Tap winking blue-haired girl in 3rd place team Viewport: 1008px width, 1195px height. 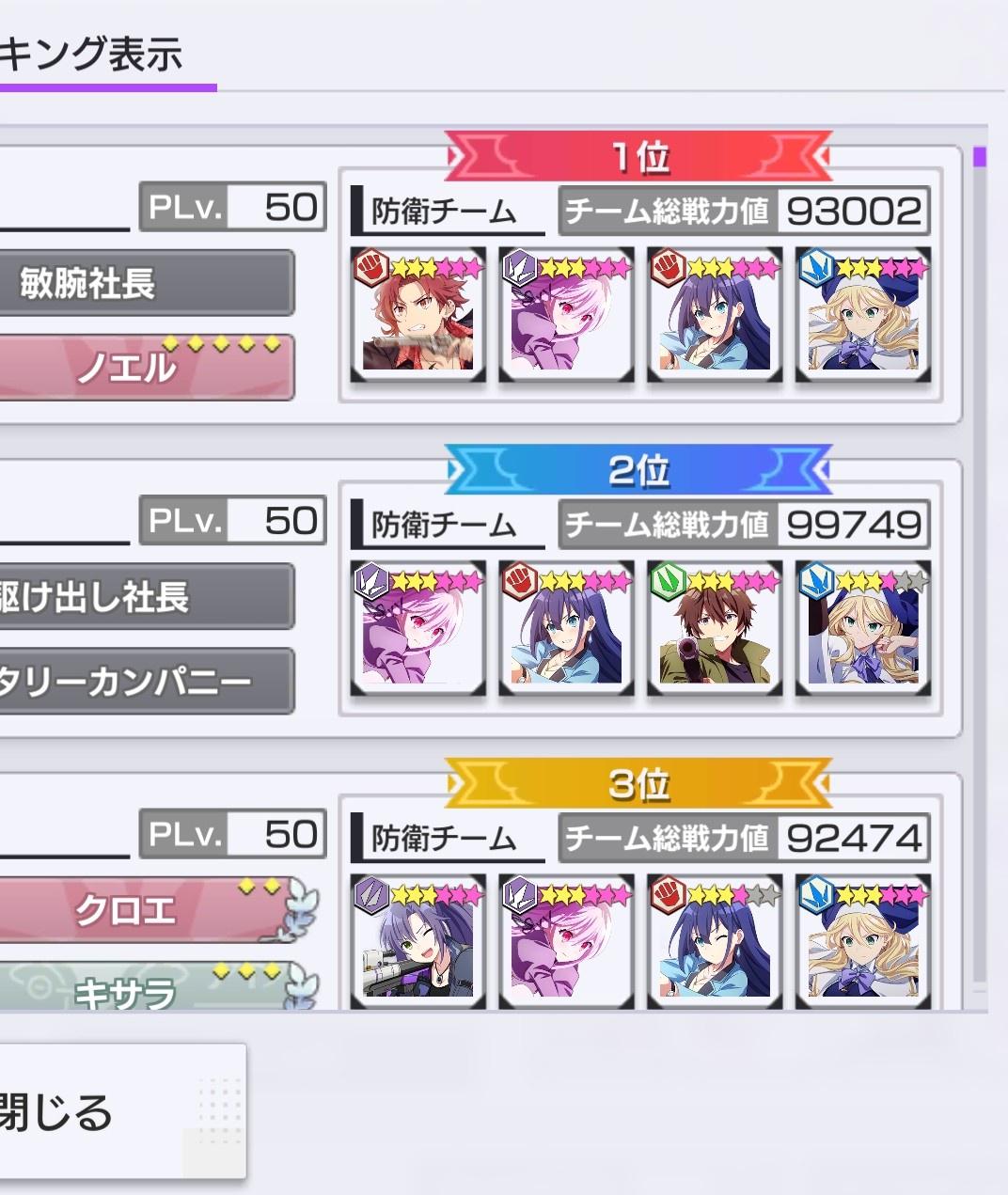[x=716, y=942]
